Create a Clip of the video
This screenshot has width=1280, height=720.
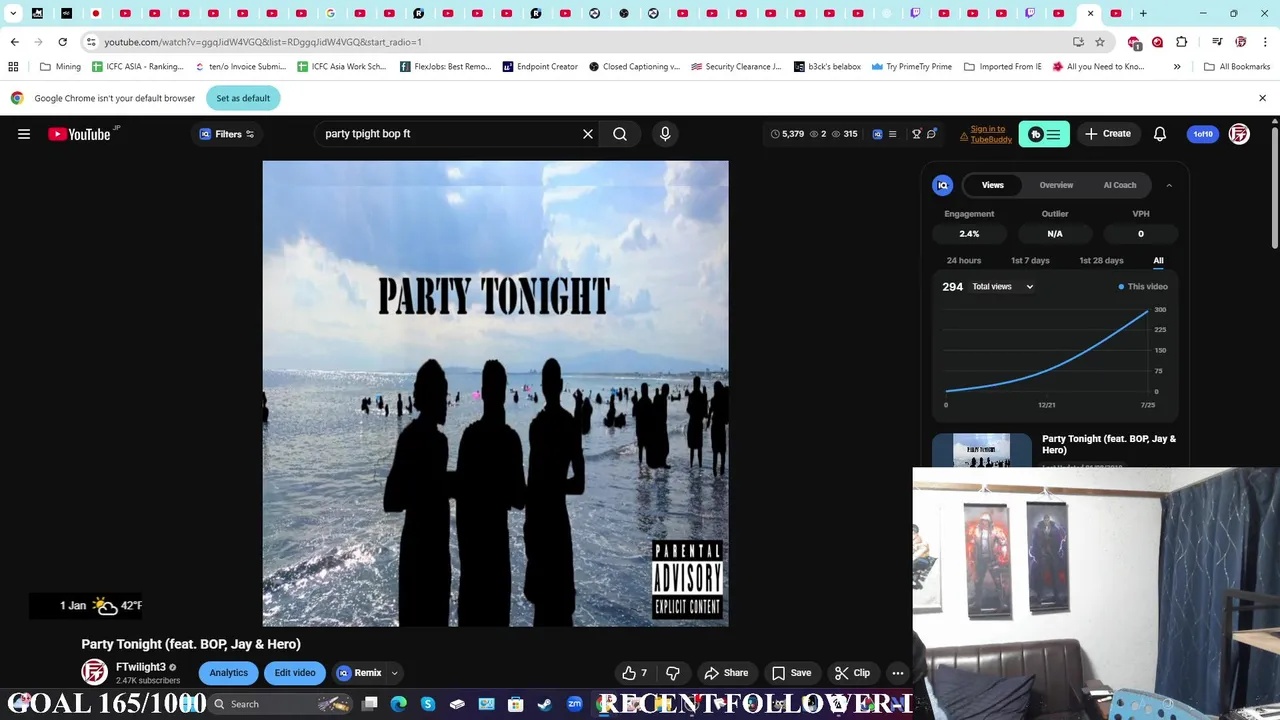click(853, 673)
